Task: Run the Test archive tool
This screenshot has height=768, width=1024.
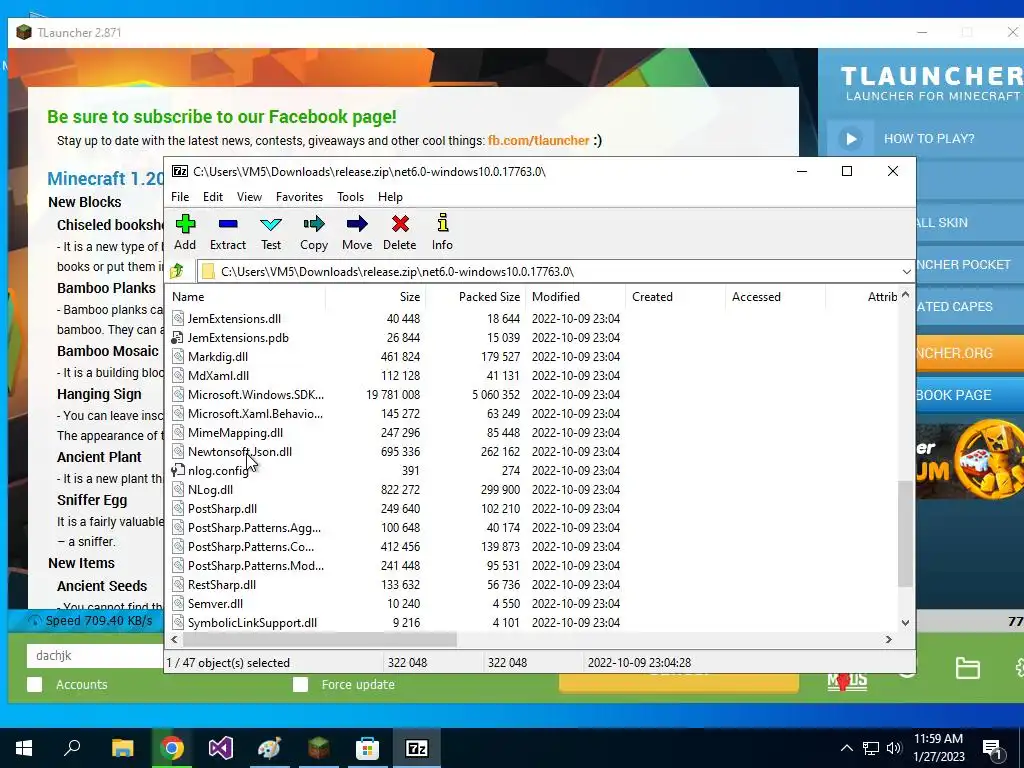Action: 271,224
